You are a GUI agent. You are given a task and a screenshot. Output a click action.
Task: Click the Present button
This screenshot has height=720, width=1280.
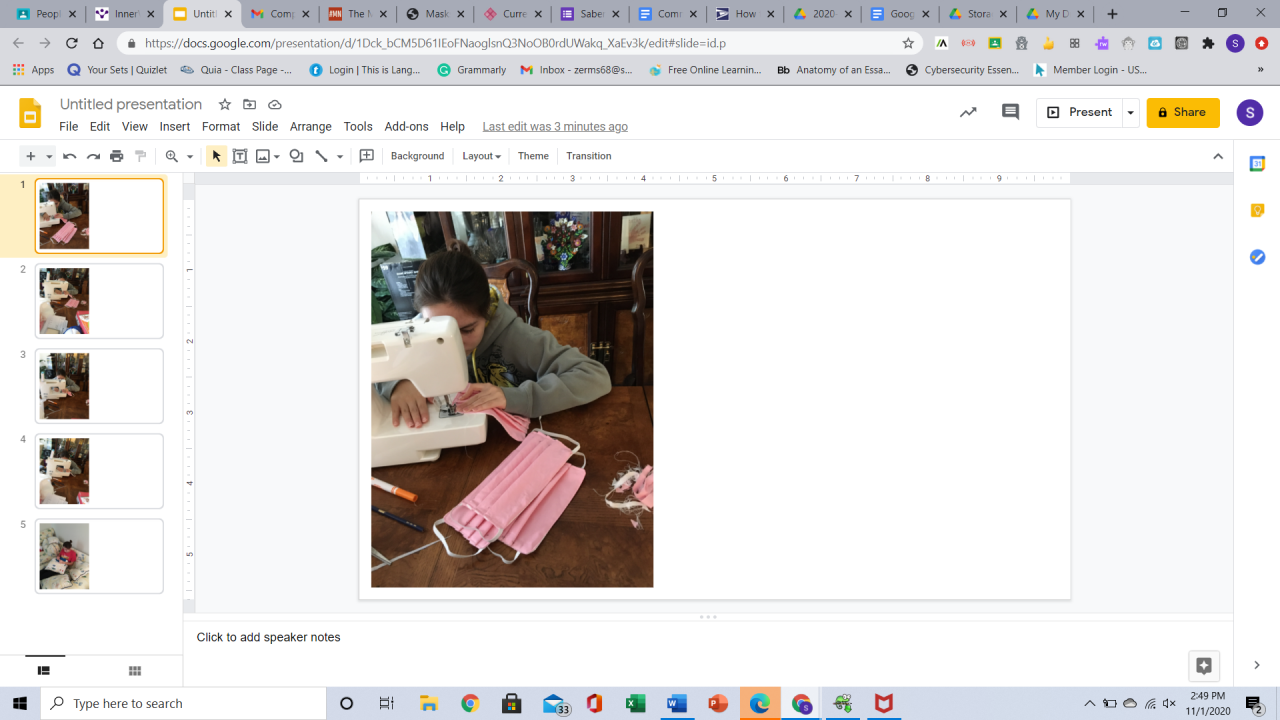tap(1079, 112)
